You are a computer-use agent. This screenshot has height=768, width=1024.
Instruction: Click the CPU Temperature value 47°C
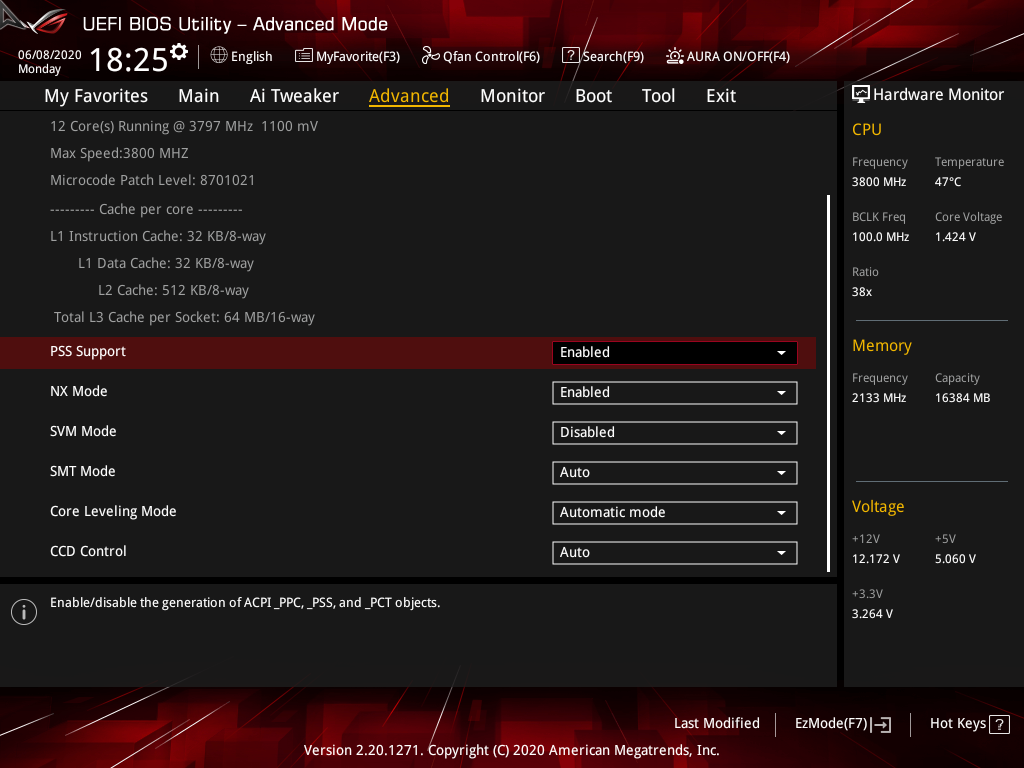[x=948, y=182]
